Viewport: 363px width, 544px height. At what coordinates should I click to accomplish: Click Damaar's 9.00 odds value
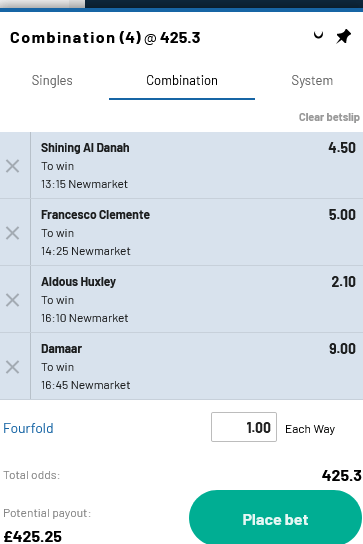(342, 348)
